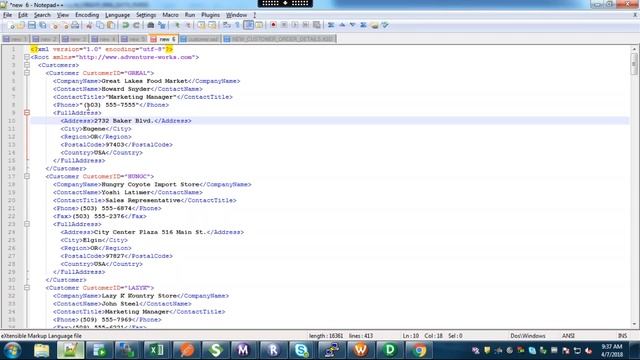Switch to the new 1 tab
Viewport: 640px width, 360px height.
point(16,39)
